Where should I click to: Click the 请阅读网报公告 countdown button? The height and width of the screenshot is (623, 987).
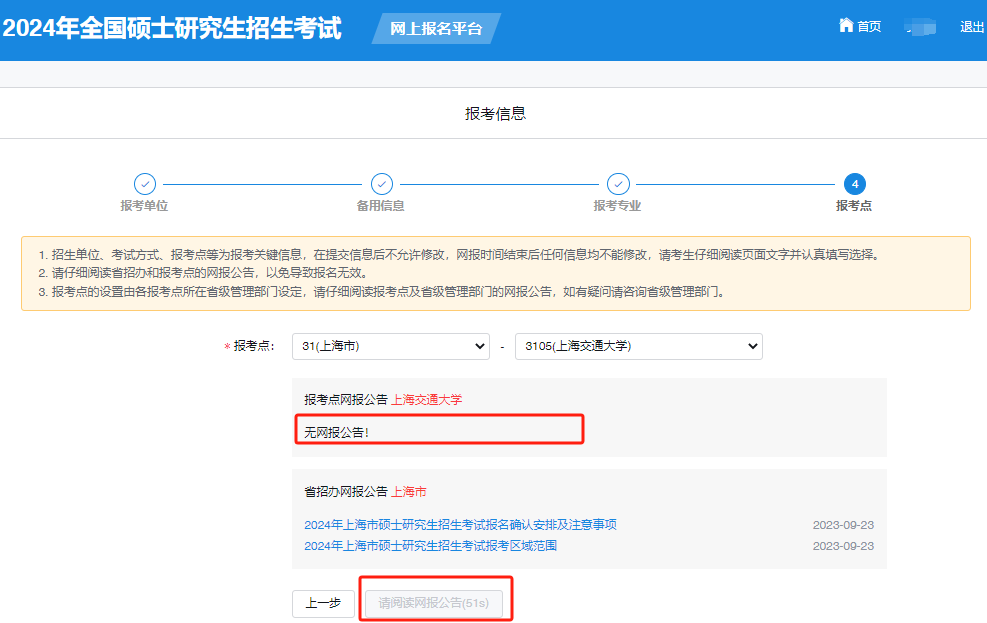click(433, 604)
